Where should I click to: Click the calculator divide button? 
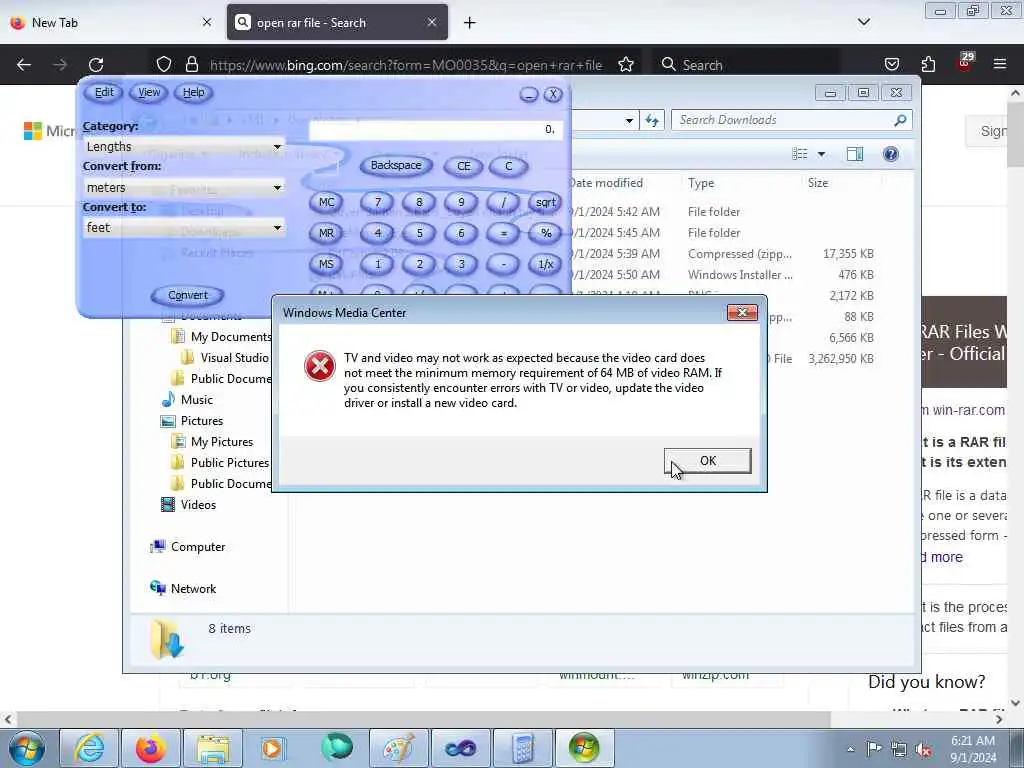(x=503, y=202)
